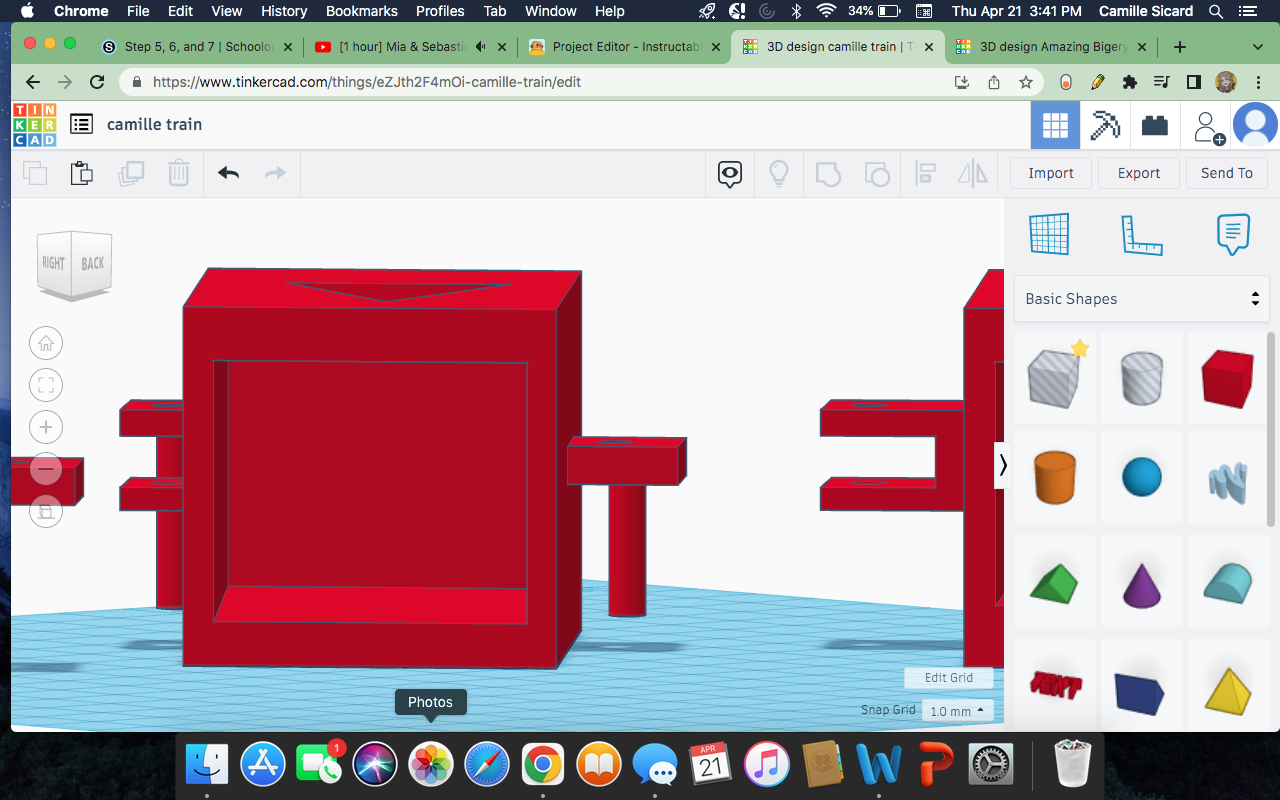The height and width of the screenshot is (800, 1280).
Task: Pick the striped Box hole shape
Action: pos(1055,377)
